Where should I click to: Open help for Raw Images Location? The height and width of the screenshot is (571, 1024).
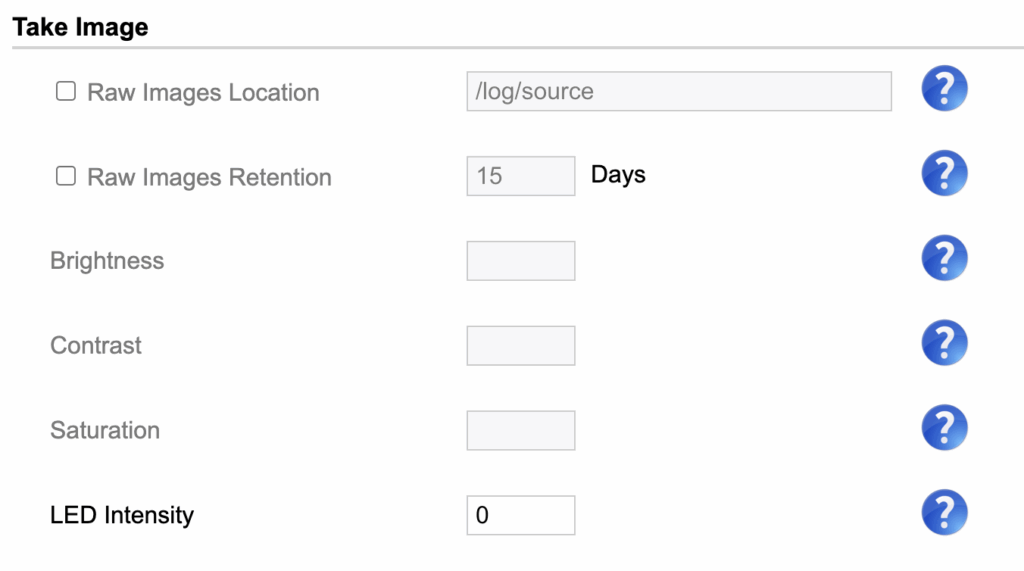[944, 91]
